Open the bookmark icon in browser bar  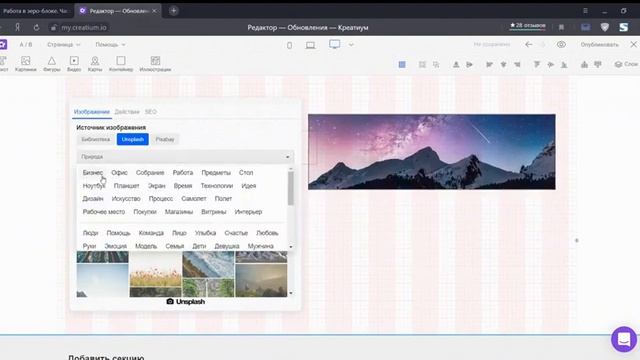click(561, 27)
